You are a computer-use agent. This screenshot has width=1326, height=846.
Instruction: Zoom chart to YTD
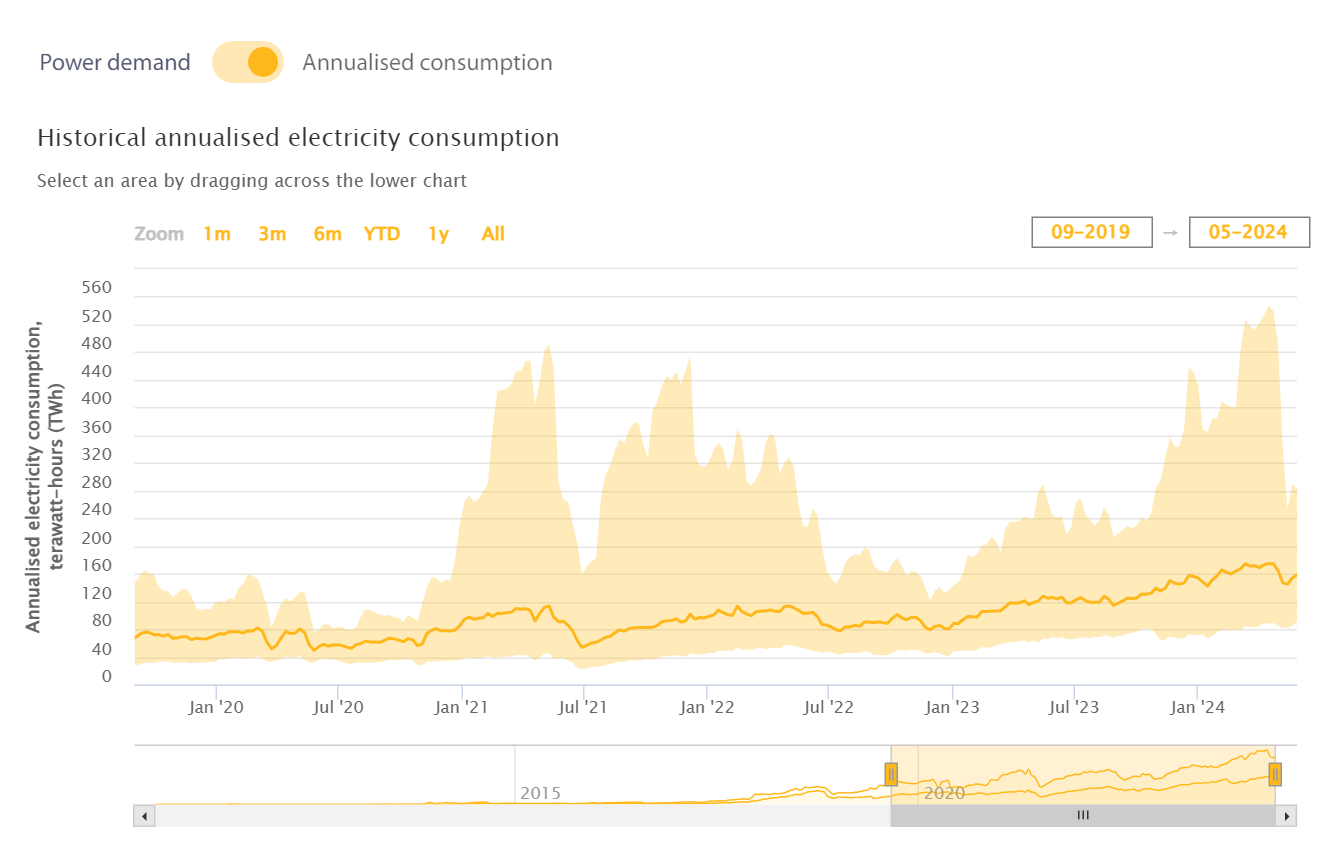(x=382, y=234)
